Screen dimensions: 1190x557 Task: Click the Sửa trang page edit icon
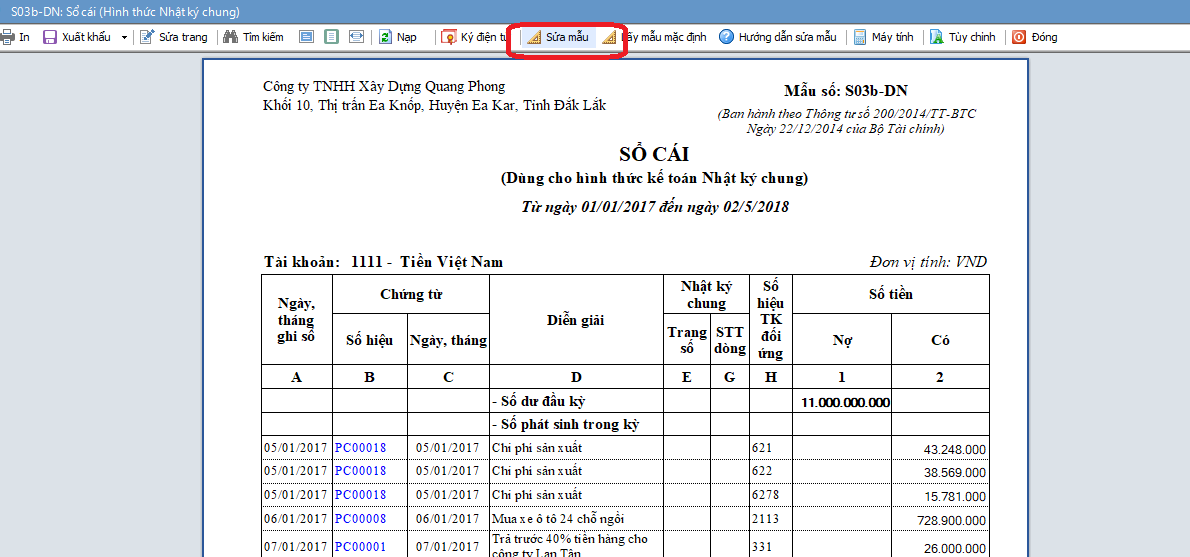[147, 36]
